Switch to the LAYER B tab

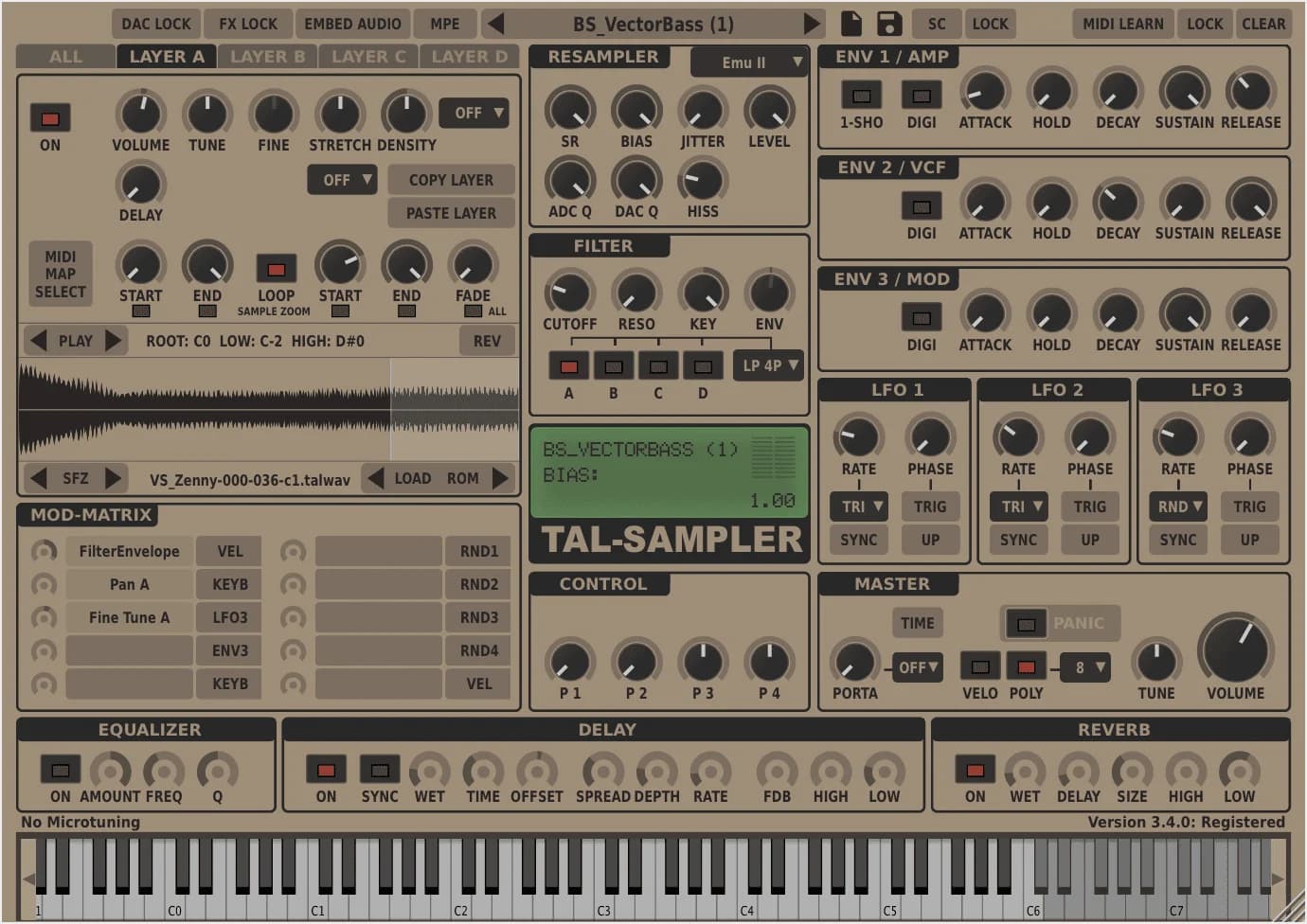click(267, 56)
